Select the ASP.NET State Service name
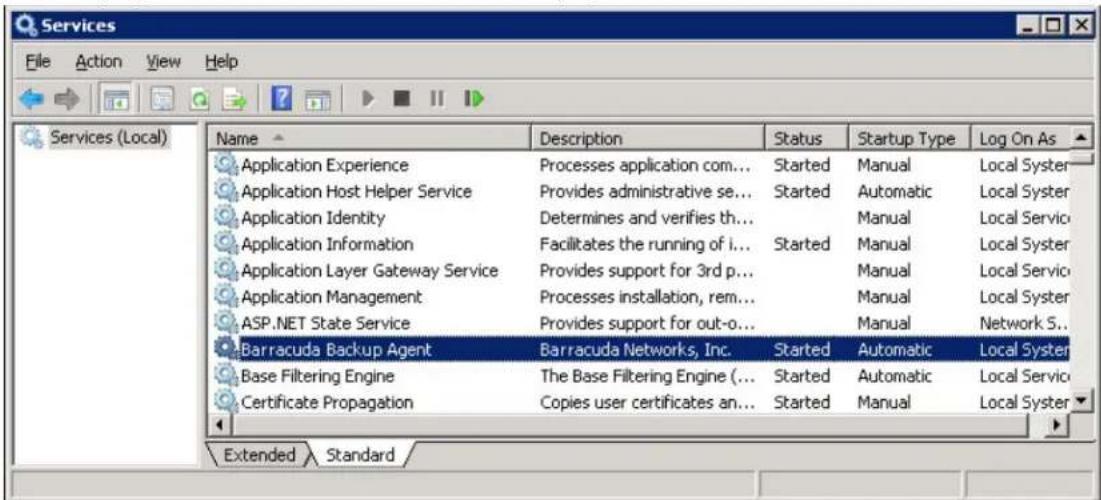Viewport: 1101px width, 500px height. point(325,323)
